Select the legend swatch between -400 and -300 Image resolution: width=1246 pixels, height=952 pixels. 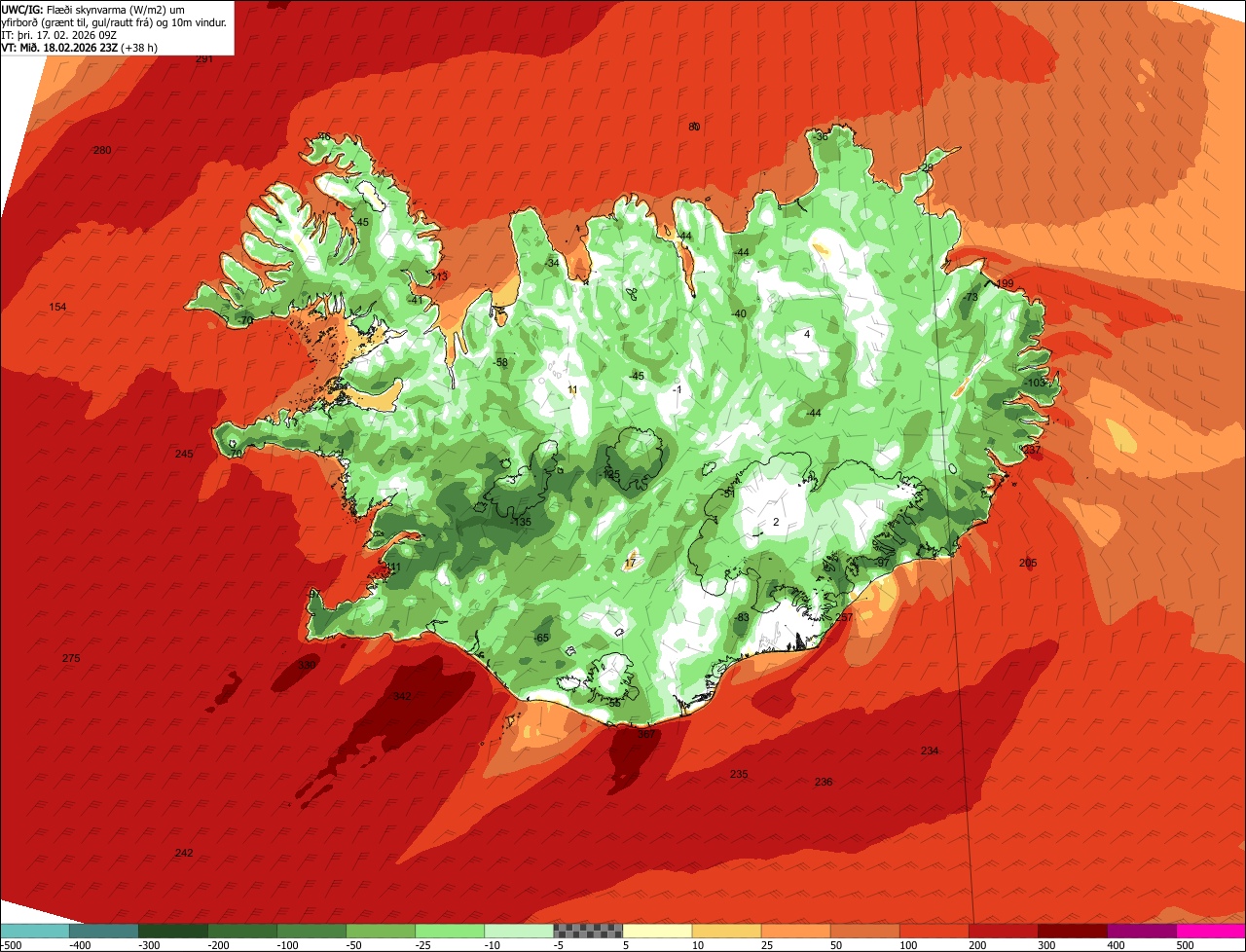(x=104, y=931)
